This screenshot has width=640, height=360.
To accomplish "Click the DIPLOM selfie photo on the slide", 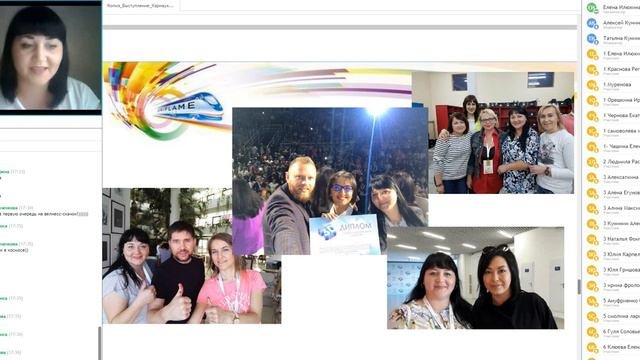I will [x=330, y=181].
